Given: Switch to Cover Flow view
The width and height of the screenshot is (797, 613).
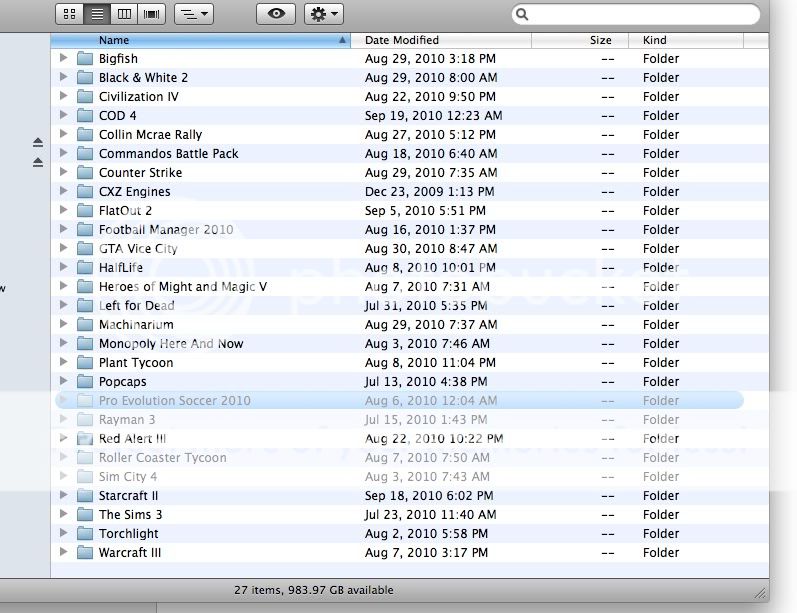Looking at the screenshot, I should tap(151, 14).
